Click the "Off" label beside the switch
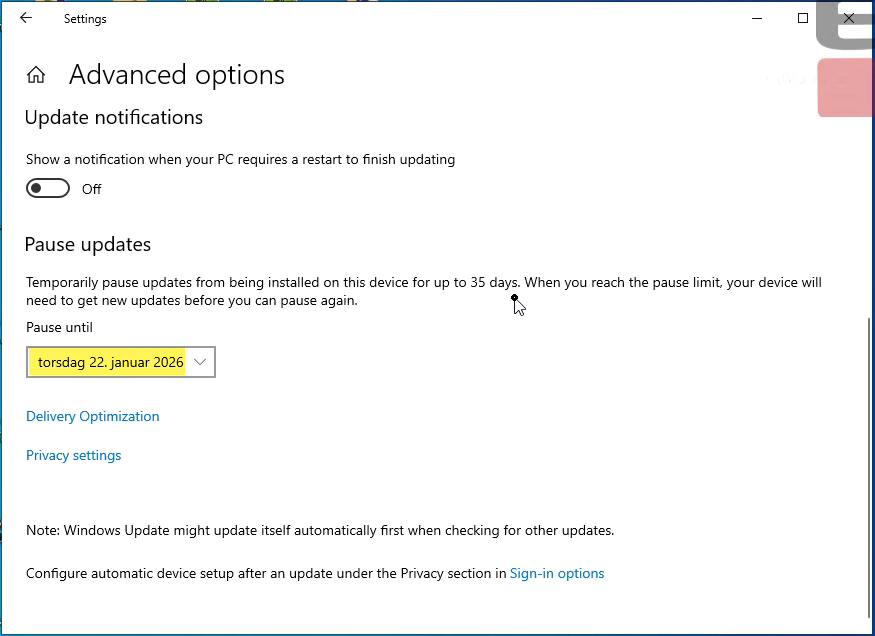The height and width of the screenshot is (636, 875). (x=92, y=189)
